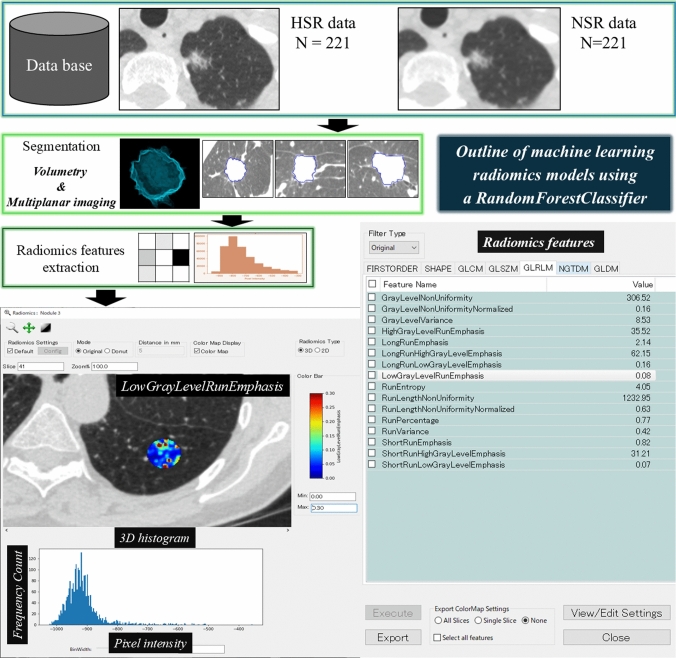
Task: Check the RunLengthNonUniformity feature
Action: click(372, 398)
